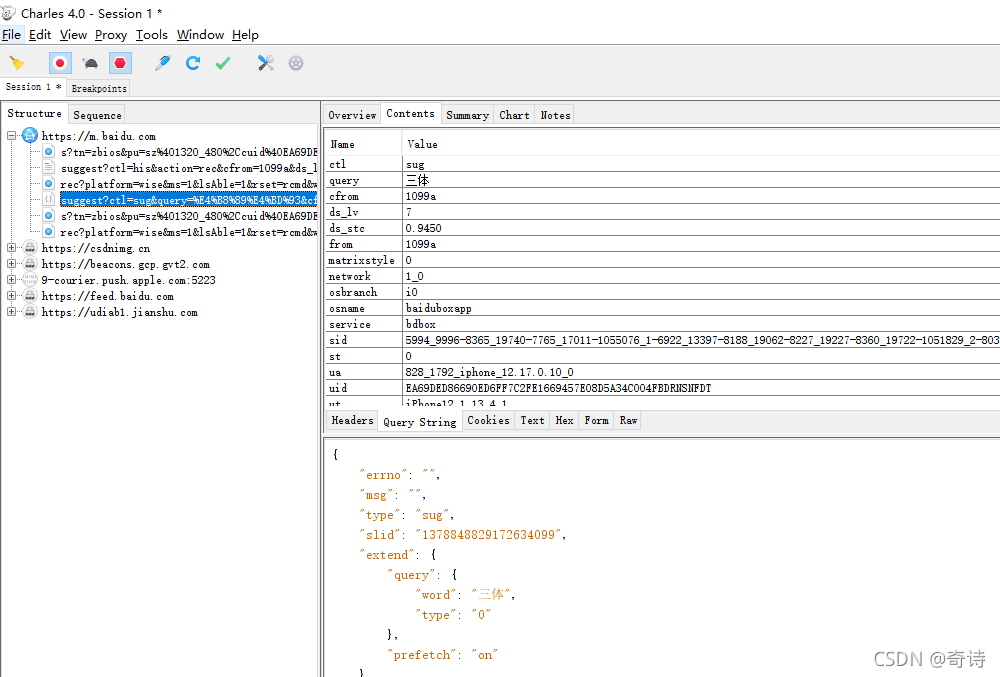
Task: Switch to the Sequence tab
Action: click(97, 115)
